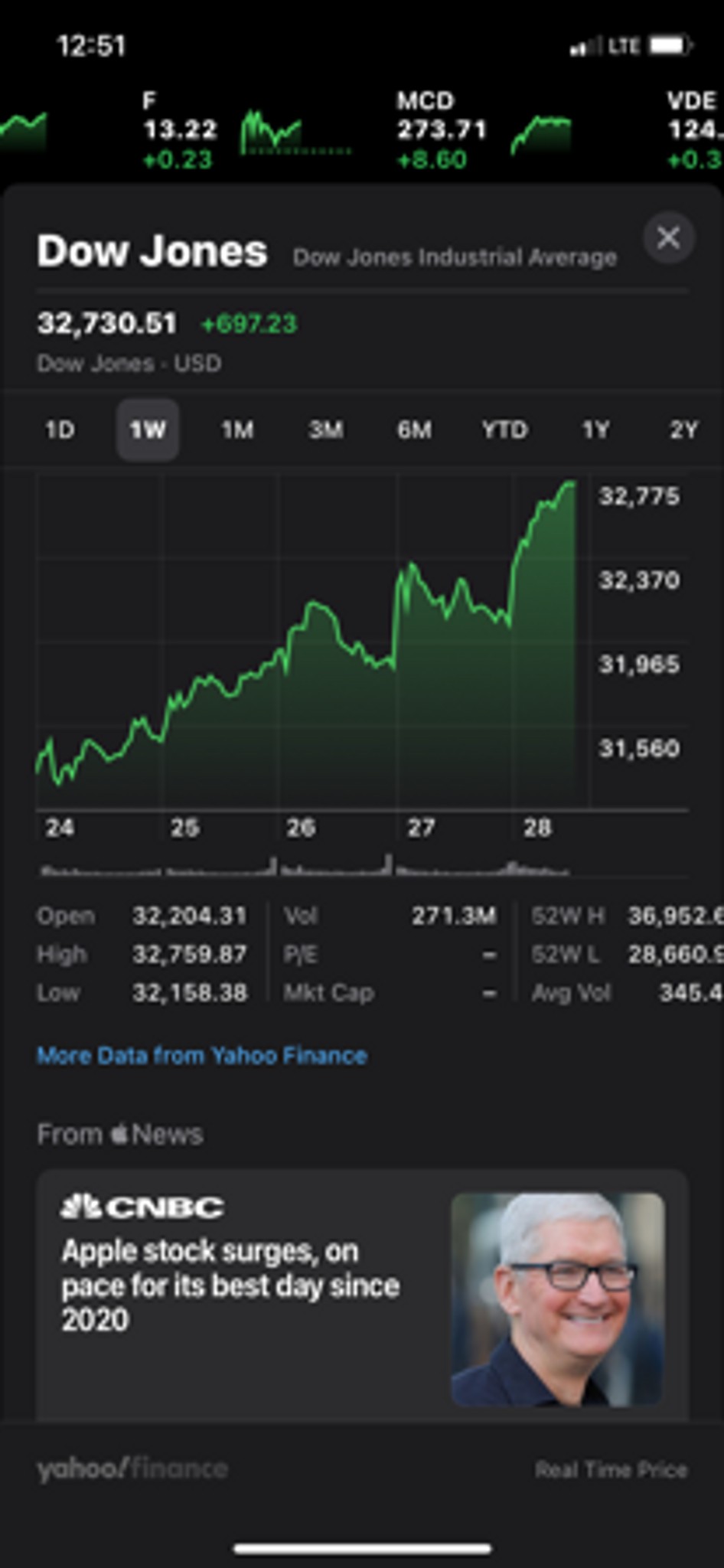Select the 2Y time range

pyautogui.click(x=684, y=430)
